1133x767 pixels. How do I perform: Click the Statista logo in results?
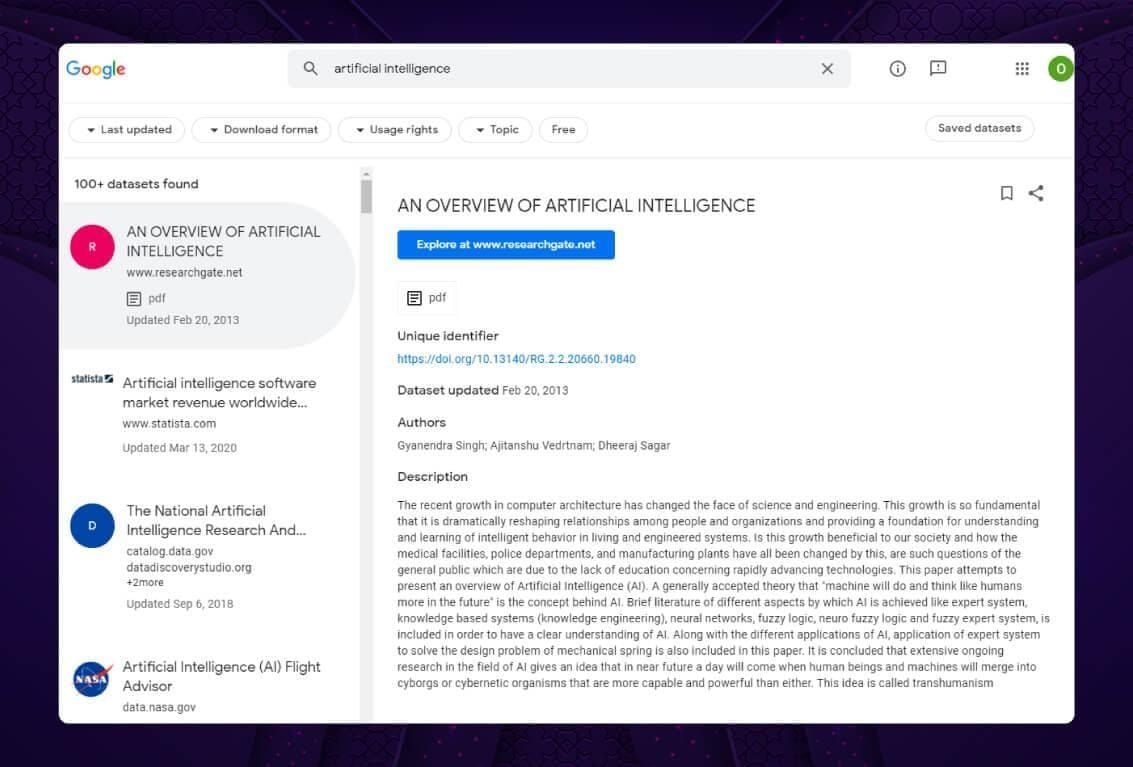(x=92, y=379)
